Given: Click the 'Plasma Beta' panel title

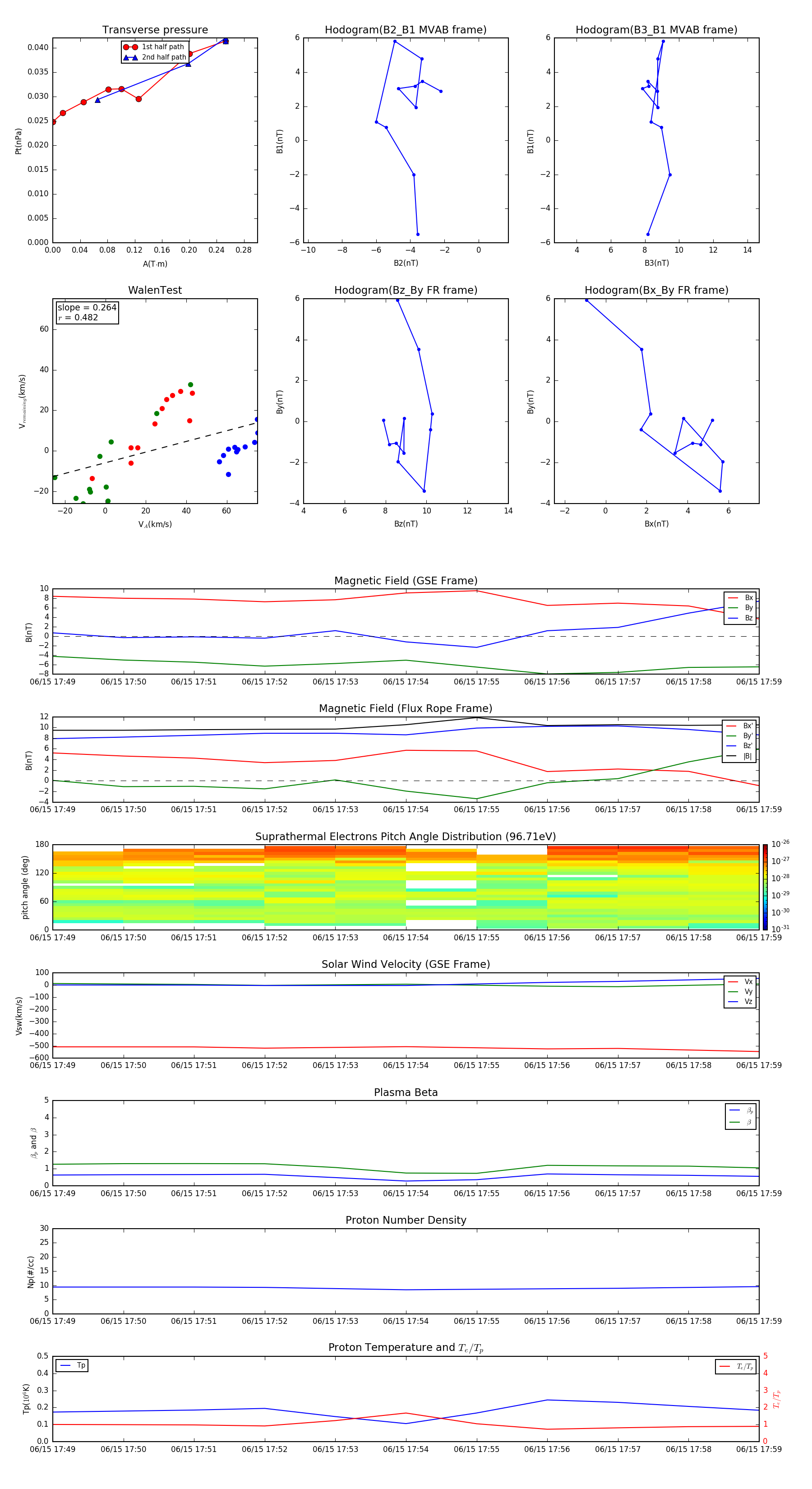Looking at the screenshot, I should 406,1093.
